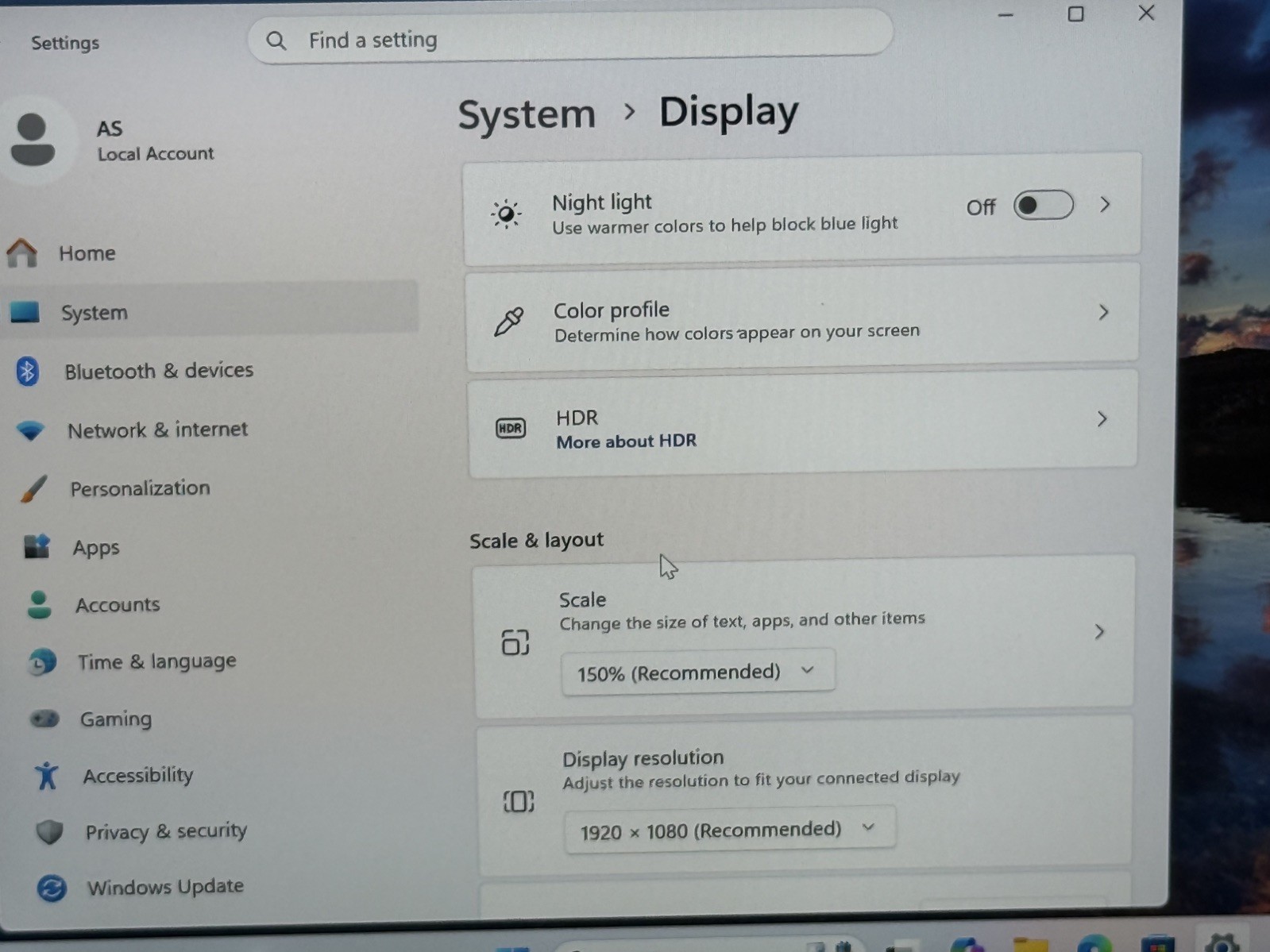Click the Windows Update refresh icon

(x=52, y=888)
